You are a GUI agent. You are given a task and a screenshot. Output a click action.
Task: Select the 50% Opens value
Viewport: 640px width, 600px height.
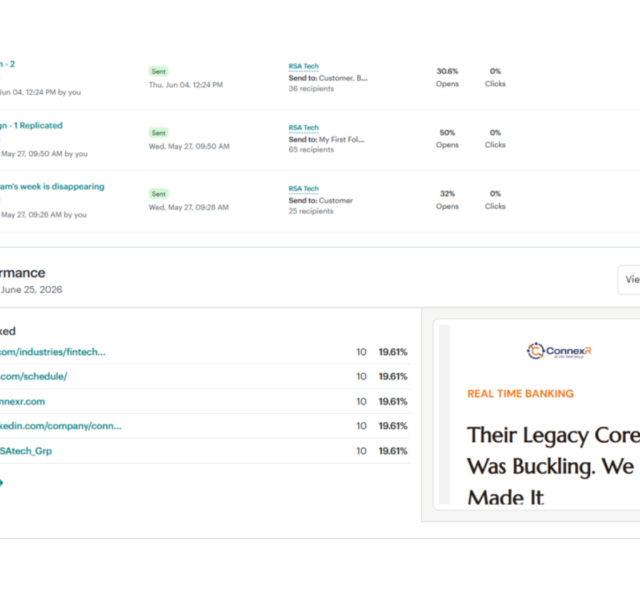447,133
